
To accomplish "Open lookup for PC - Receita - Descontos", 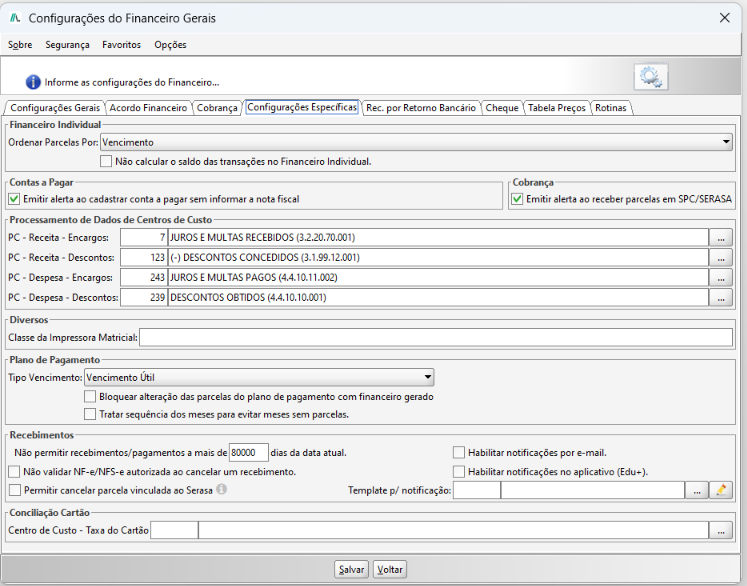I will tap(721, 257).
